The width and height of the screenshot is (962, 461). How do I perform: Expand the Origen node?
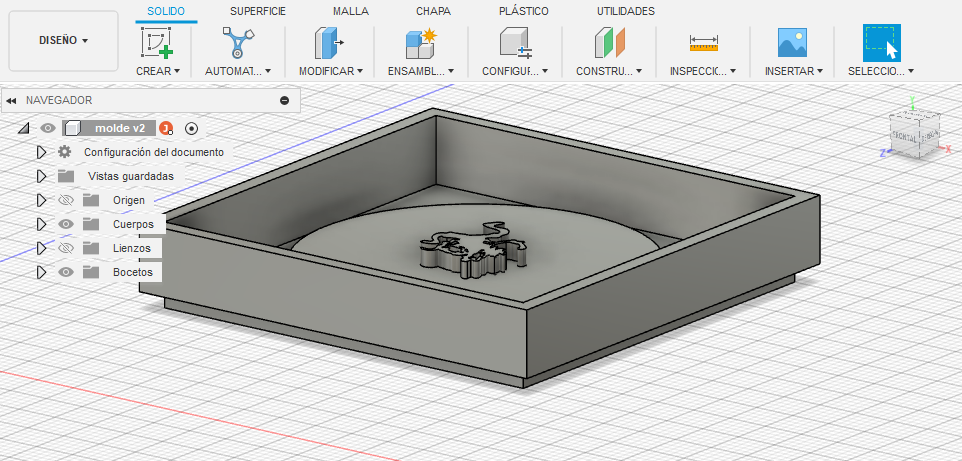(x=41, y=200)
